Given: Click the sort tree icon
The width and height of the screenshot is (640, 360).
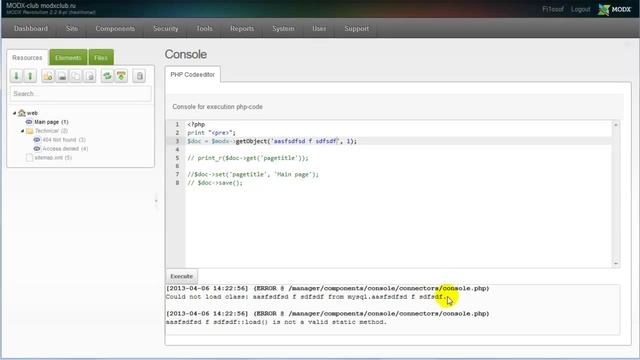Looking at the screenshot, I should [121, 76].
